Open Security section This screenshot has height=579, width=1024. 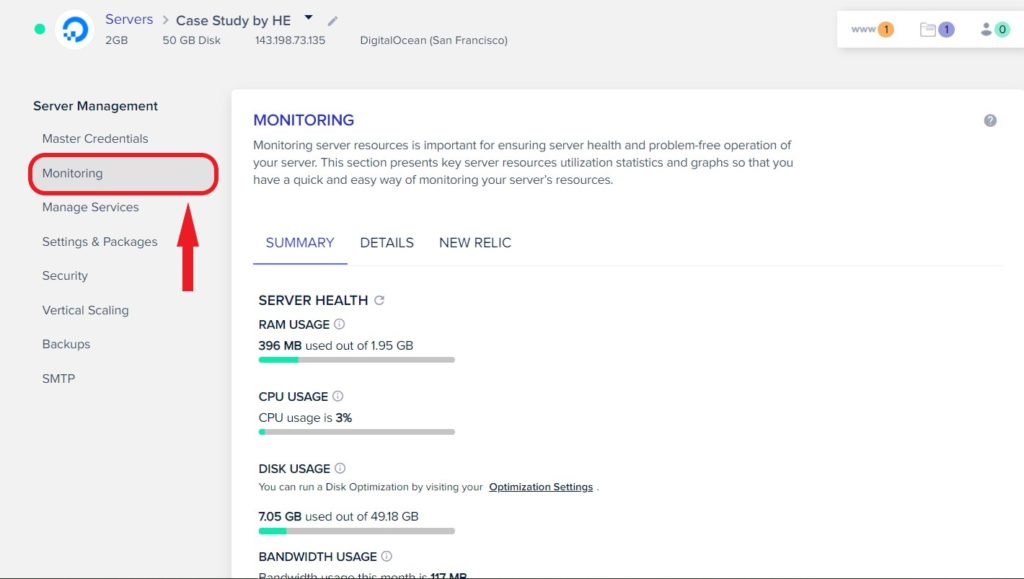(x=65, y=275)
